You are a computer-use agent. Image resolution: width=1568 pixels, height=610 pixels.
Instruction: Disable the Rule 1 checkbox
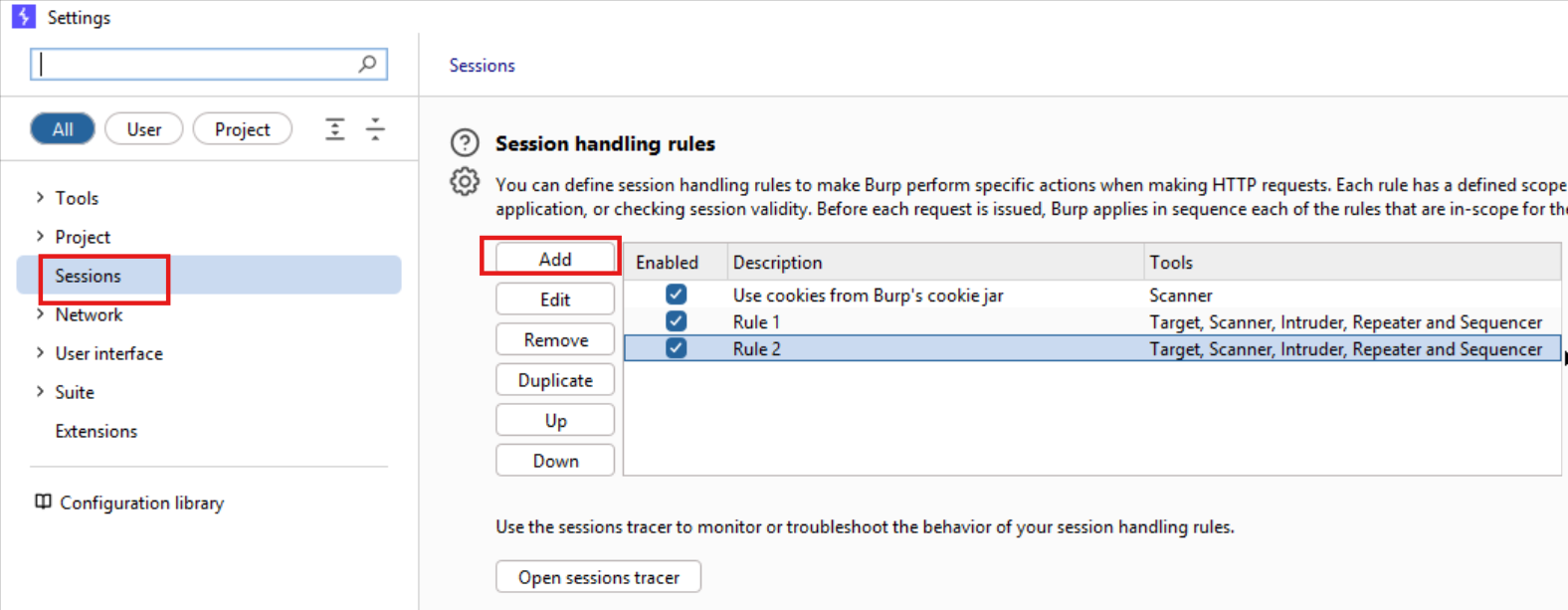676,321
